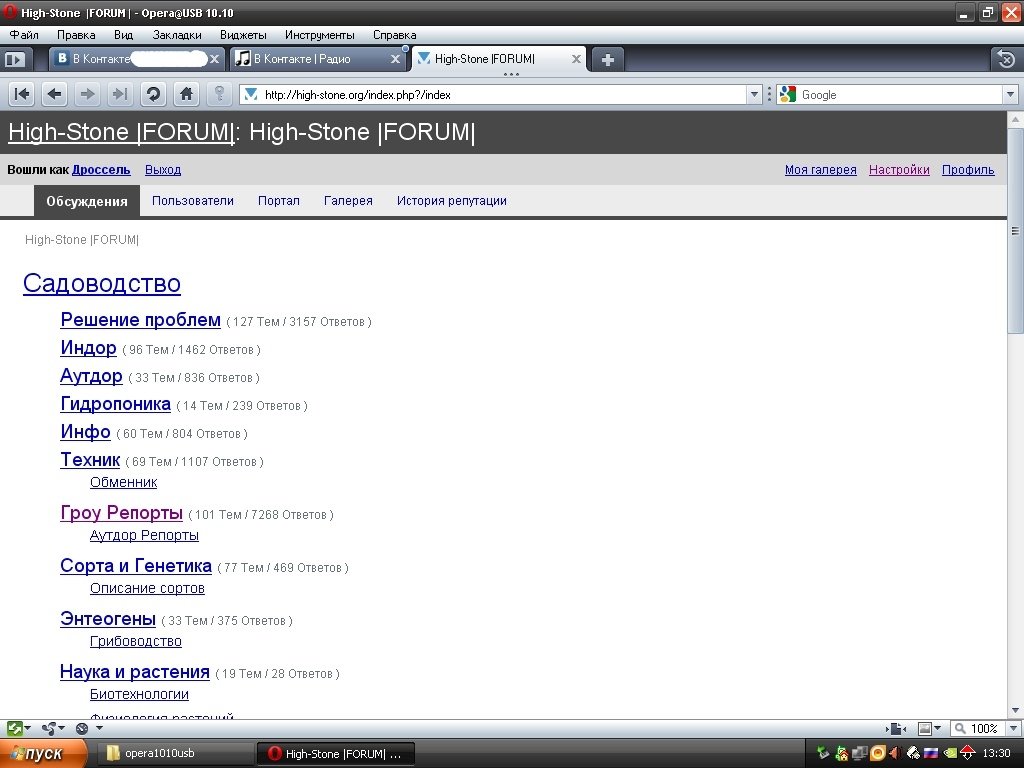Open the Гроу Репорты forum section
The image size is (1024, 768).
click(121, 513)
